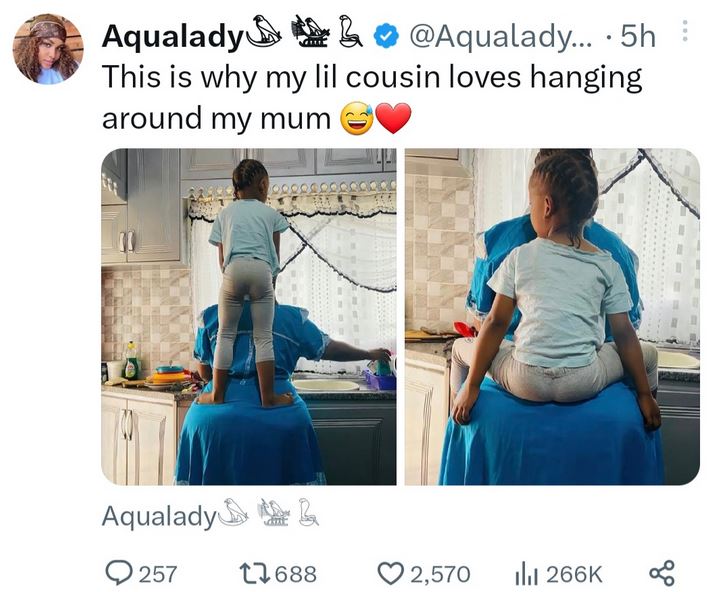Image resolution: width=713 pixels, height=592 pixels.
Task: Click the 688 reposts count
Action: pos(296,574)
